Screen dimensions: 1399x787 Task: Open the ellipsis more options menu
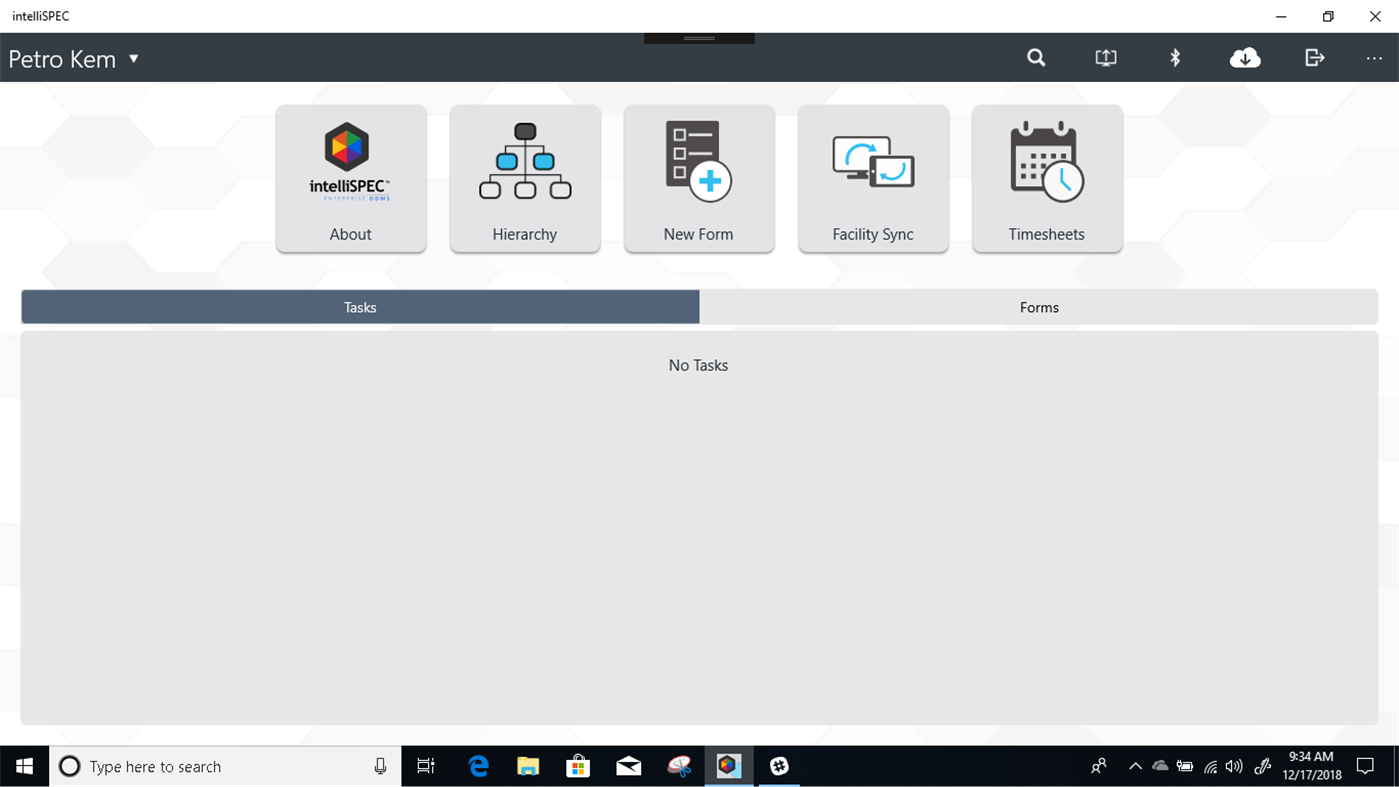click(x=1374, y=57)
